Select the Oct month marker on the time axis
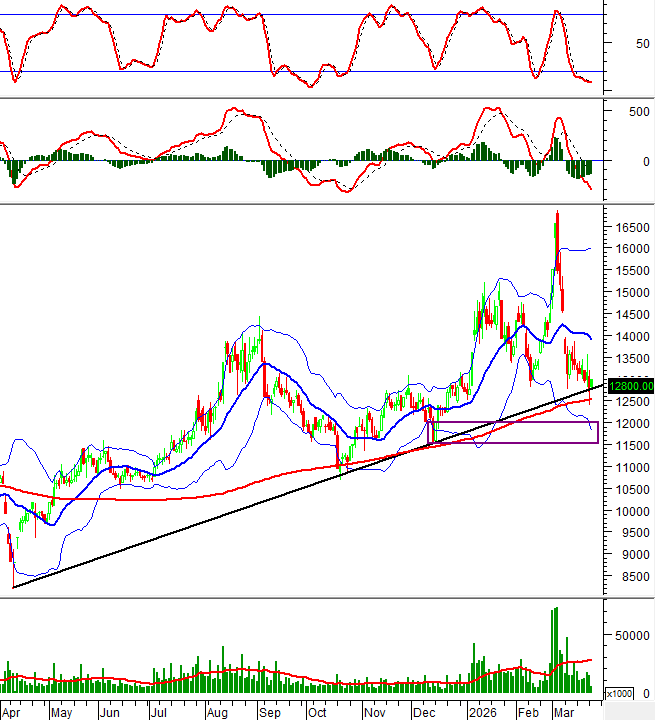This screenshot has width=655, height=720. [x=317, y=712]
